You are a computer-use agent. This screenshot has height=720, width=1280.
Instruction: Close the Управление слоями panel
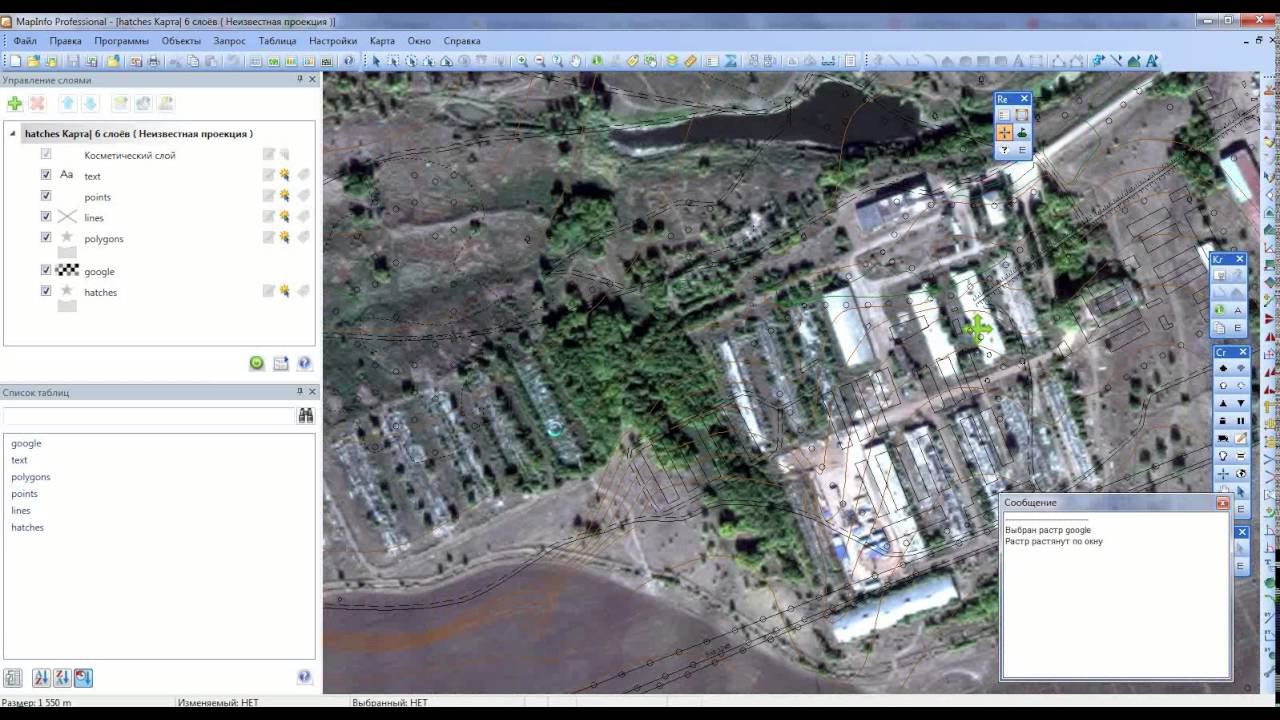[312, 79]
